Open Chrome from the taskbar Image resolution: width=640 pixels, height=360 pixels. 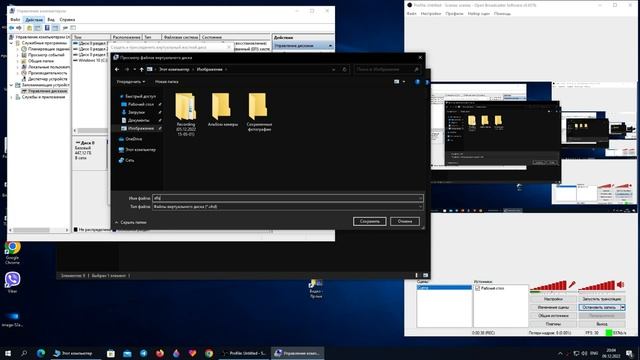point(209,353)
